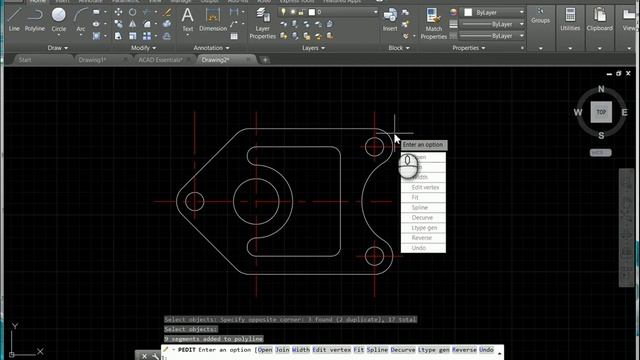Select the Linear dimension icon
This screenshot has height=360, width=640.
point(234,12)
